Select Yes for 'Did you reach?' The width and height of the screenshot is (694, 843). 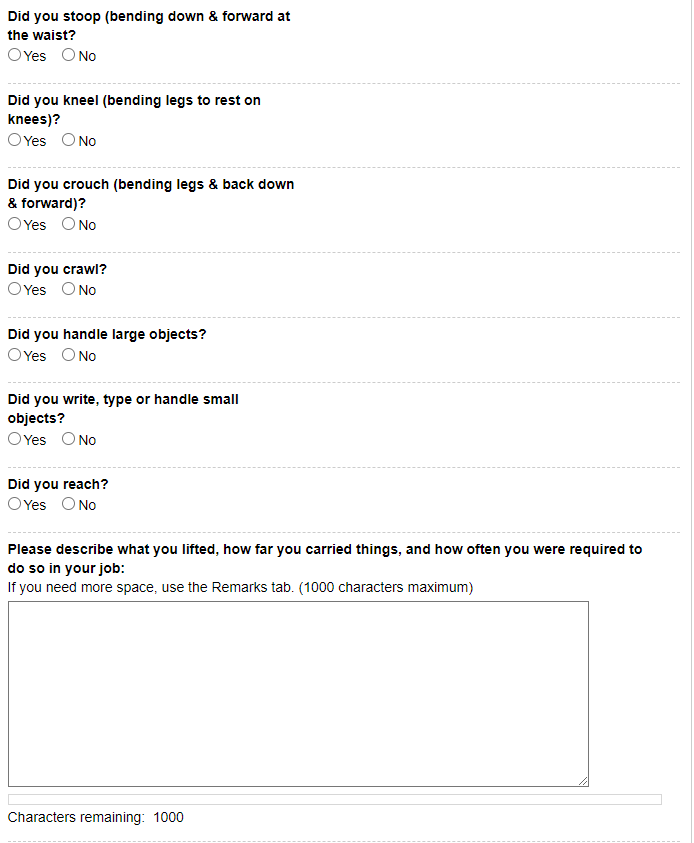15,504
